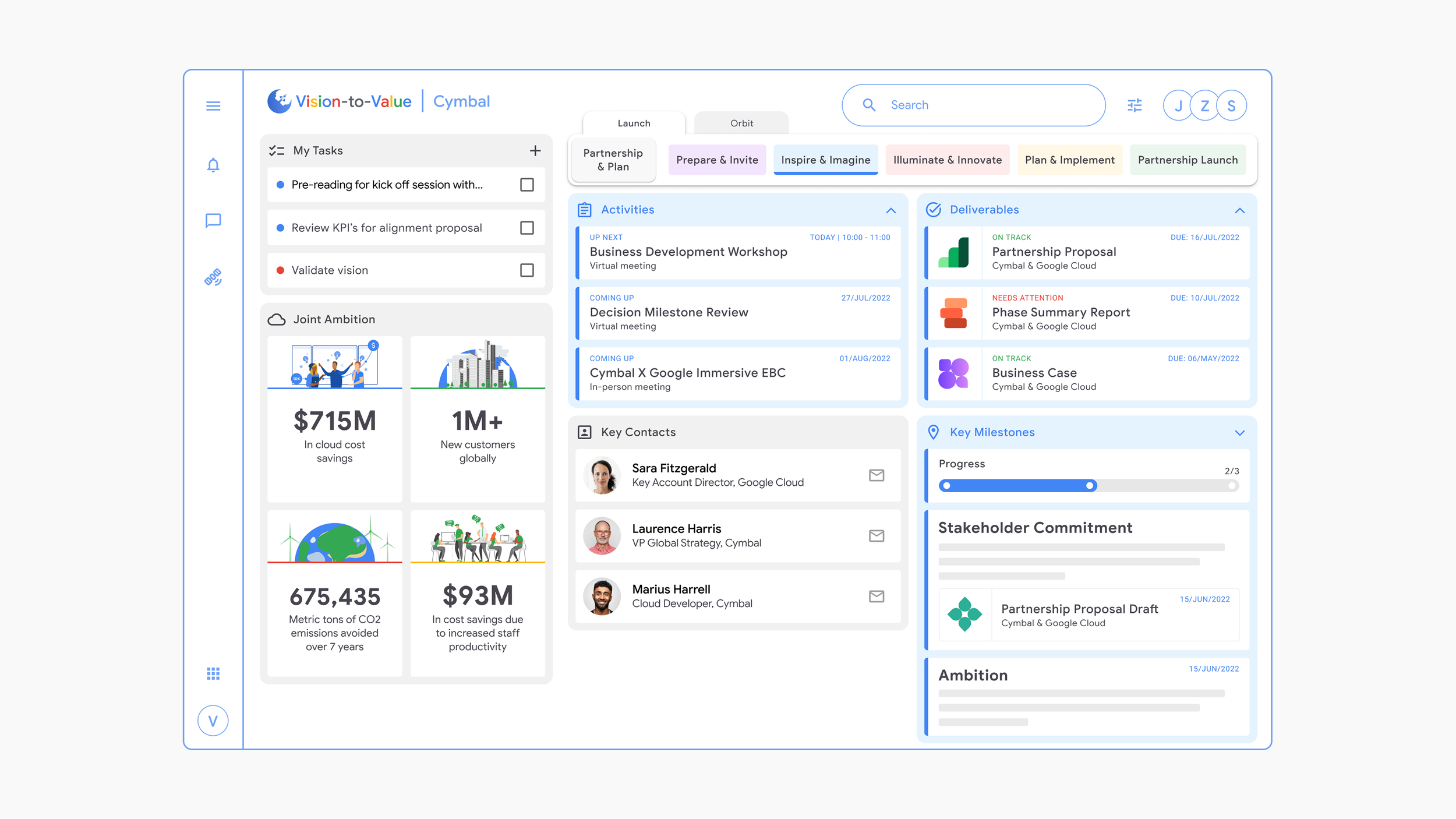Screen dimensions: 1456x819
Task: Select the Illuminate & Innovate phase
Action: 948,160
